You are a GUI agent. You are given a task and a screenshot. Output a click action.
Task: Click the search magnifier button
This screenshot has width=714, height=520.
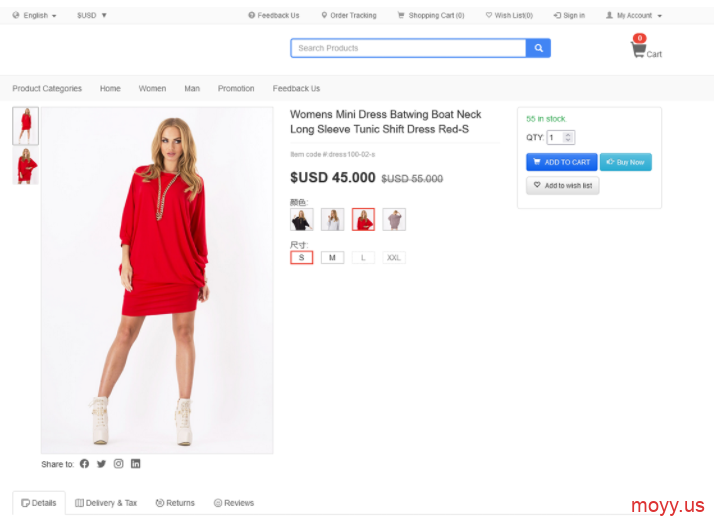click(538, 48)
